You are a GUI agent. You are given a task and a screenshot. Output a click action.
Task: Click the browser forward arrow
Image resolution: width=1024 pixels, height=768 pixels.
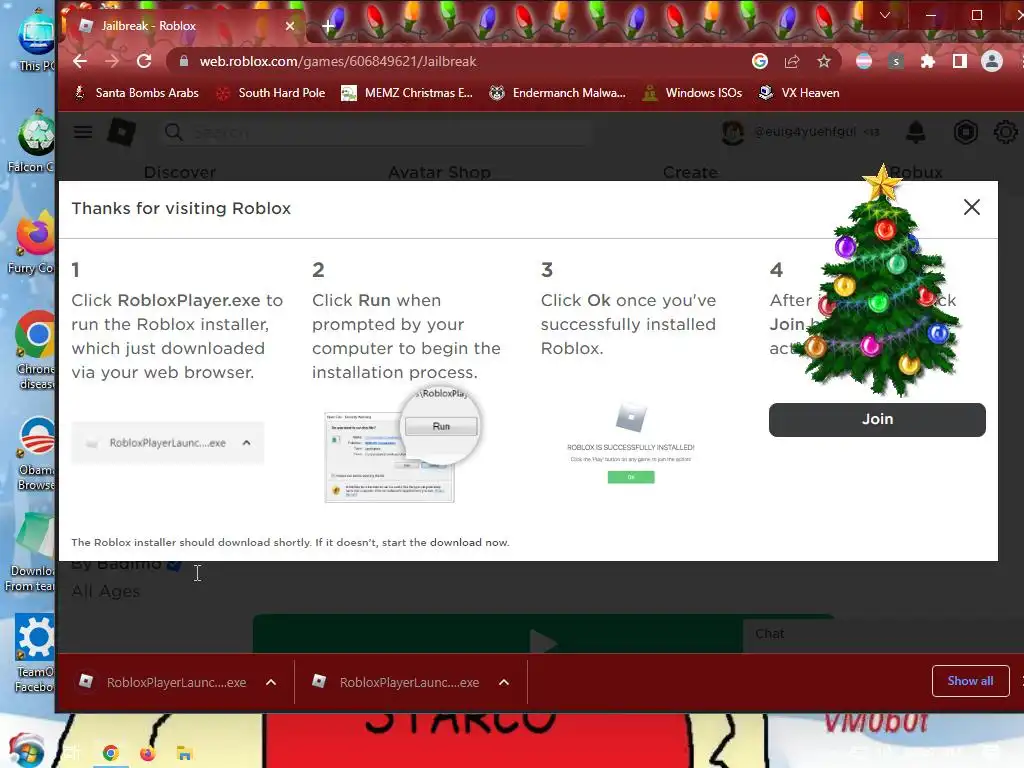tap(112, 61)
